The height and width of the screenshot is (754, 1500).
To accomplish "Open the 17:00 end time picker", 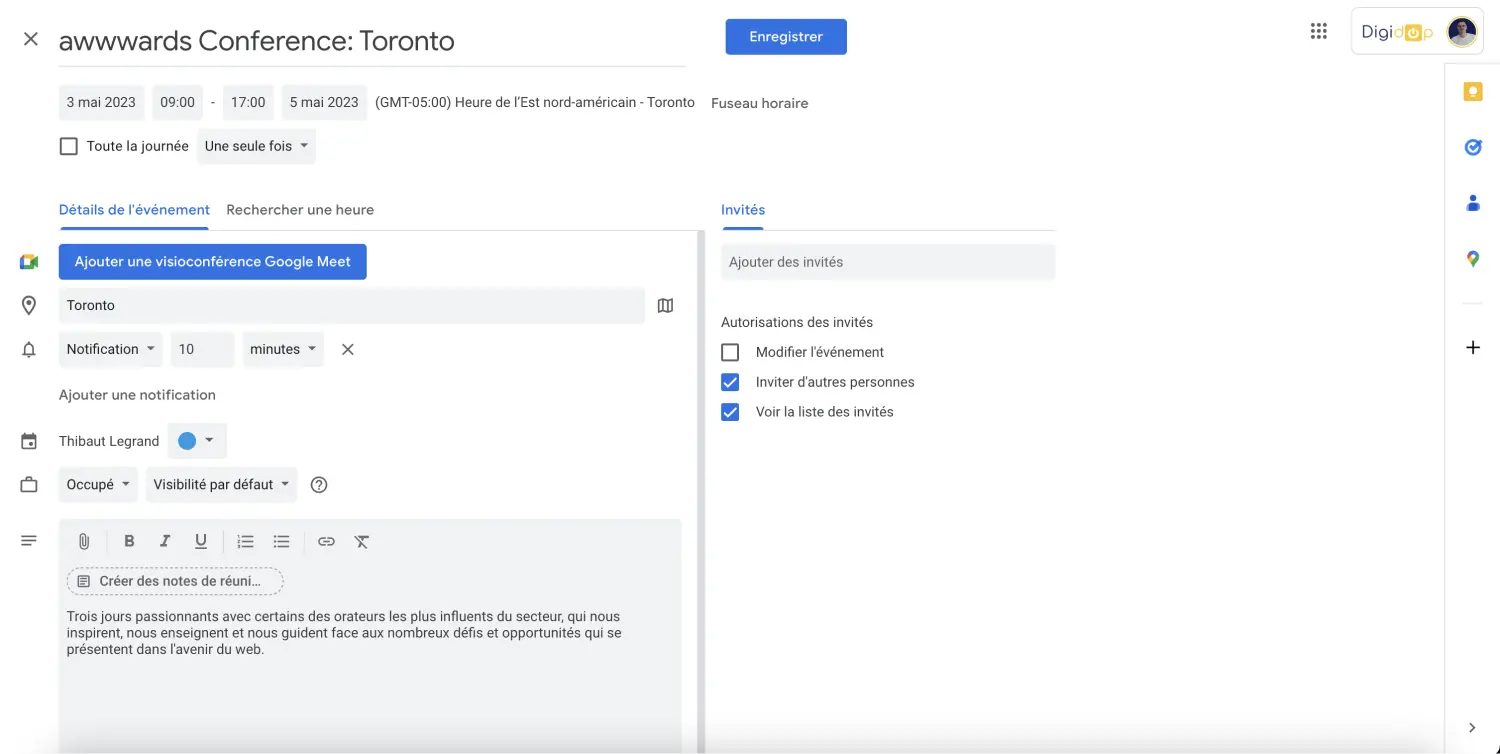I will pos(248,102).
